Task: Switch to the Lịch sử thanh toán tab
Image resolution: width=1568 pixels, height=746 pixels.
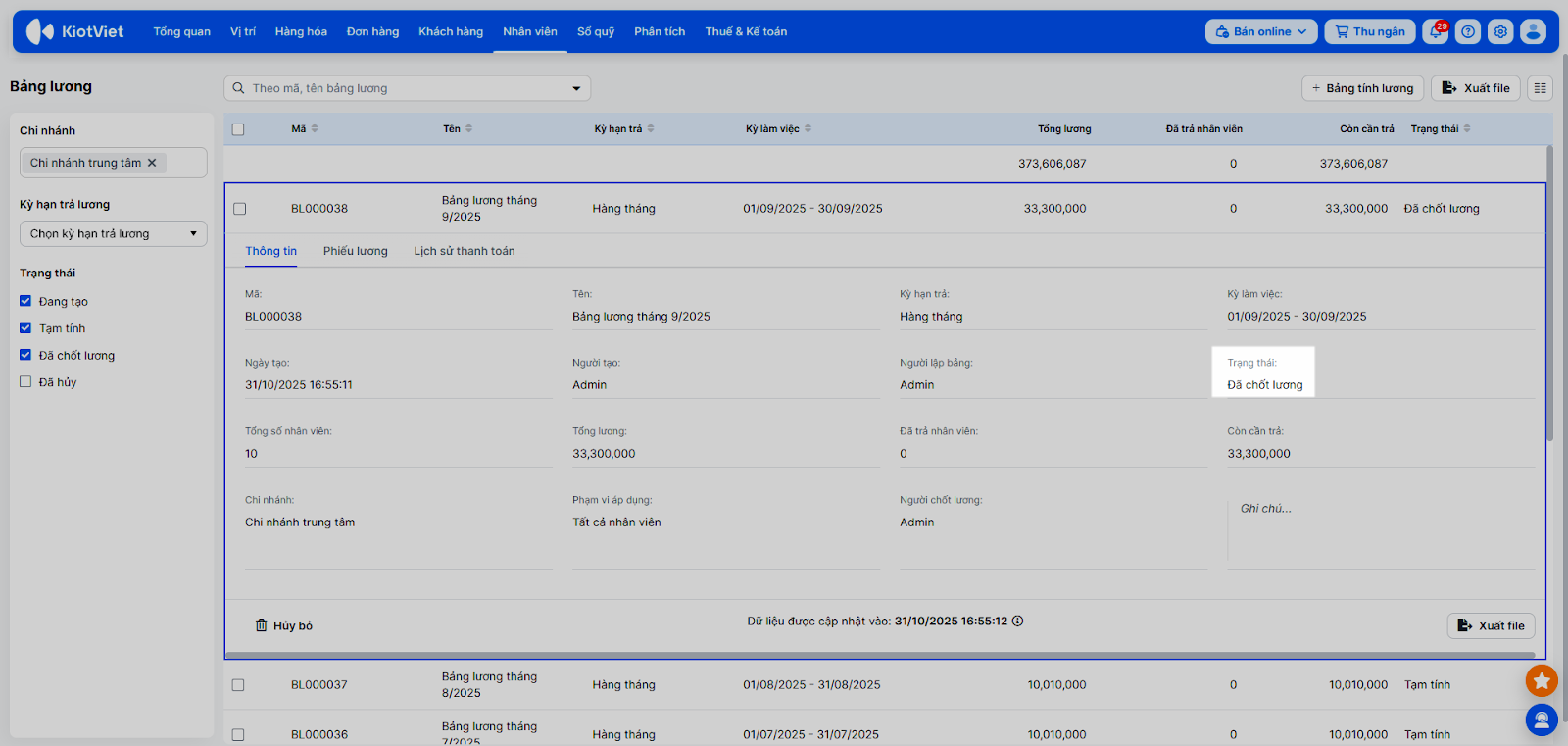Action: pos(465,251)
